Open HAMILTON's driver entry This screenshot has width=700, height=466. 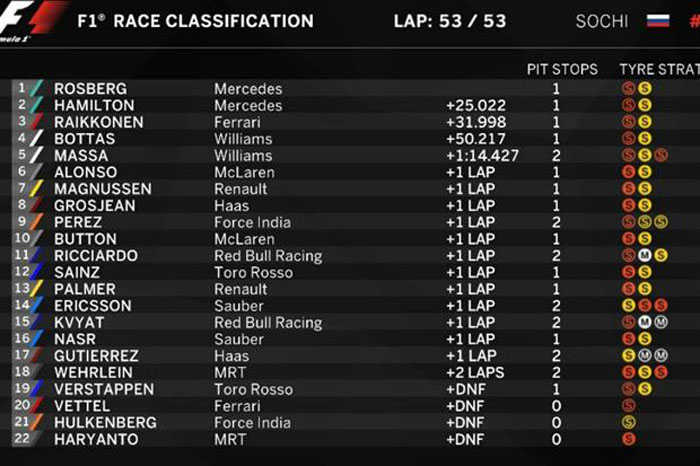point(94,105)
